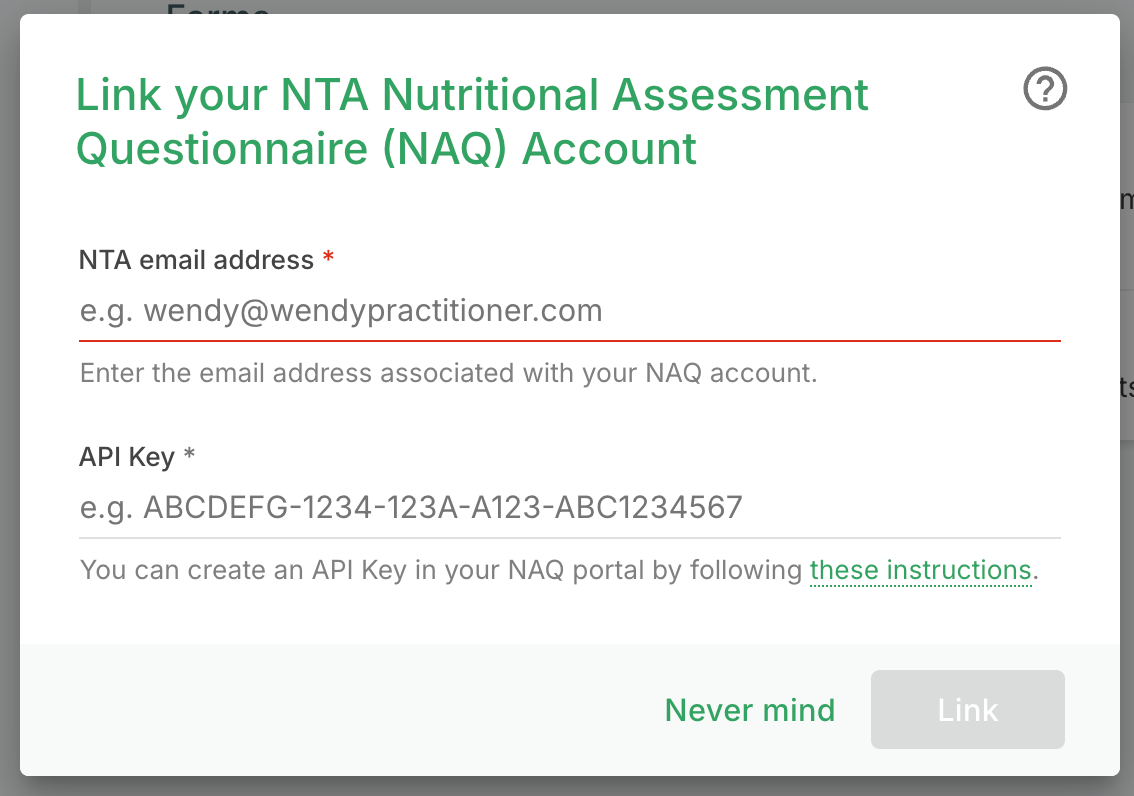Click the "NTA email address" label

(x=196, y=260)
